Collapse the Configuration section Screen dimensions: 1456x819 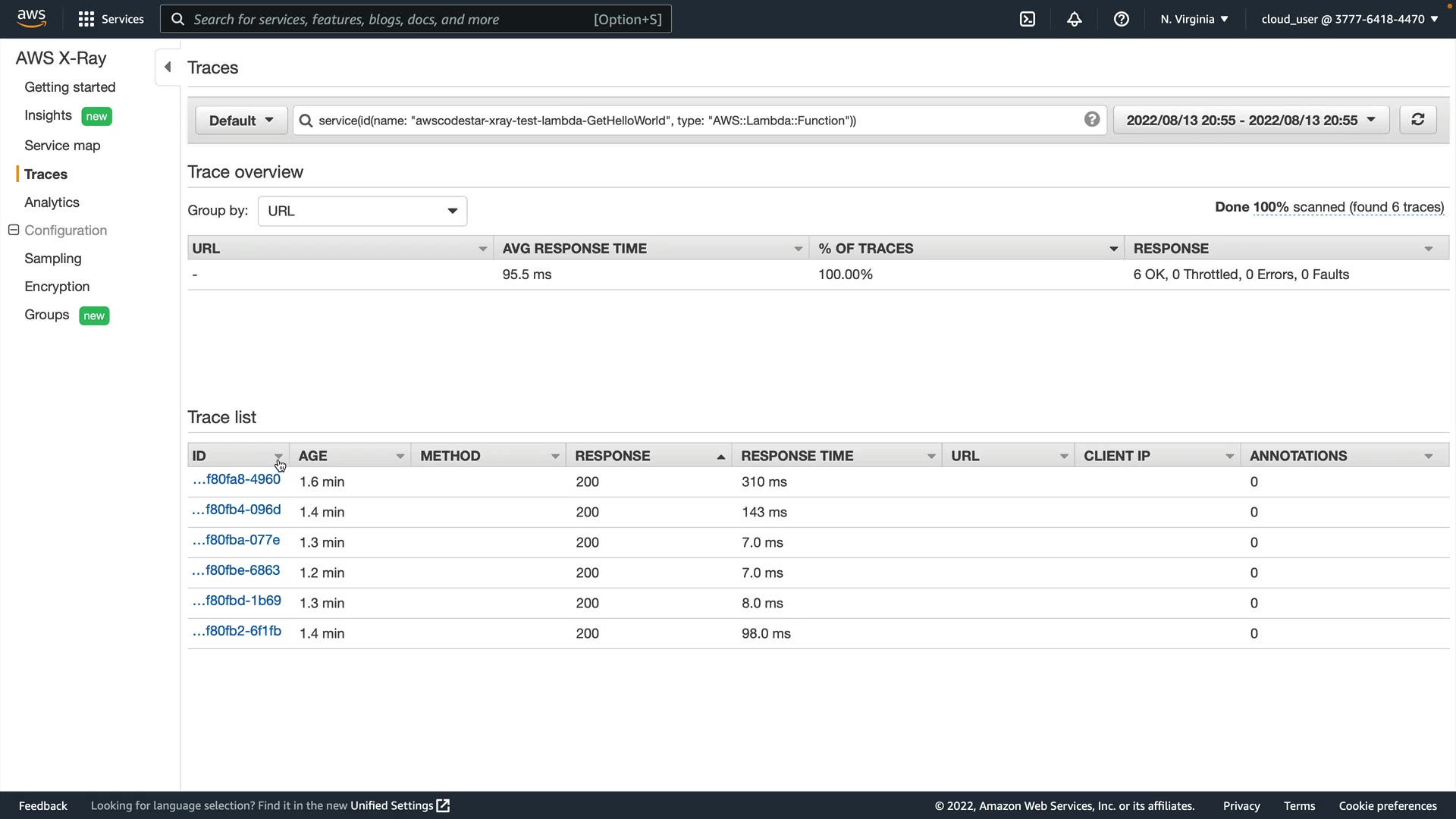(x=14, y=230)
